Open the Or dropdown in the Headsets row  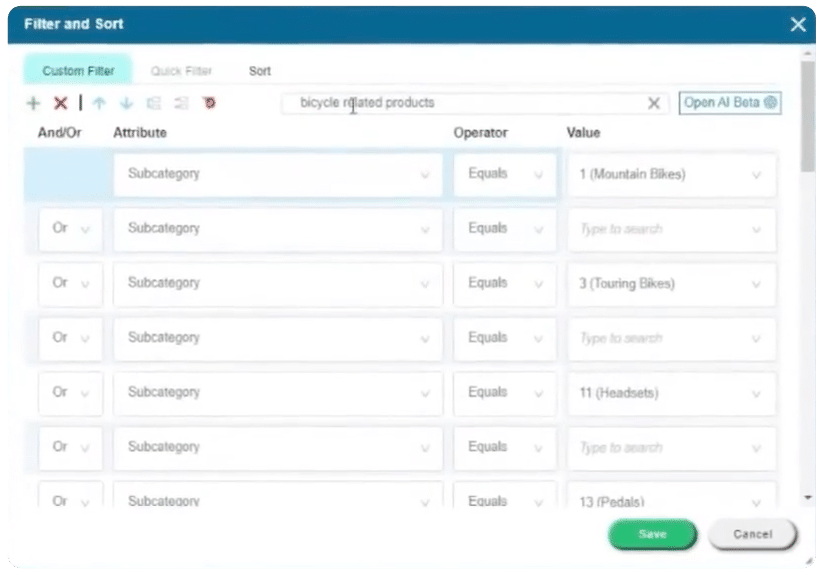pos(70,393)
